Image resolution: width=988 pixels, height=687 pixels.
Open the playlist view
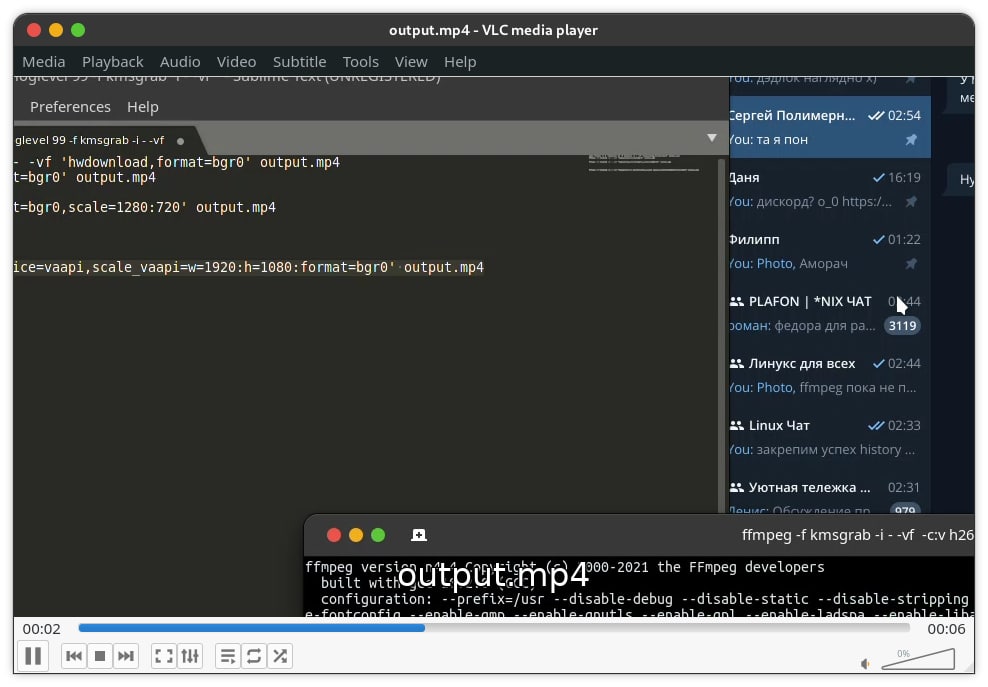tap(228, 656)
